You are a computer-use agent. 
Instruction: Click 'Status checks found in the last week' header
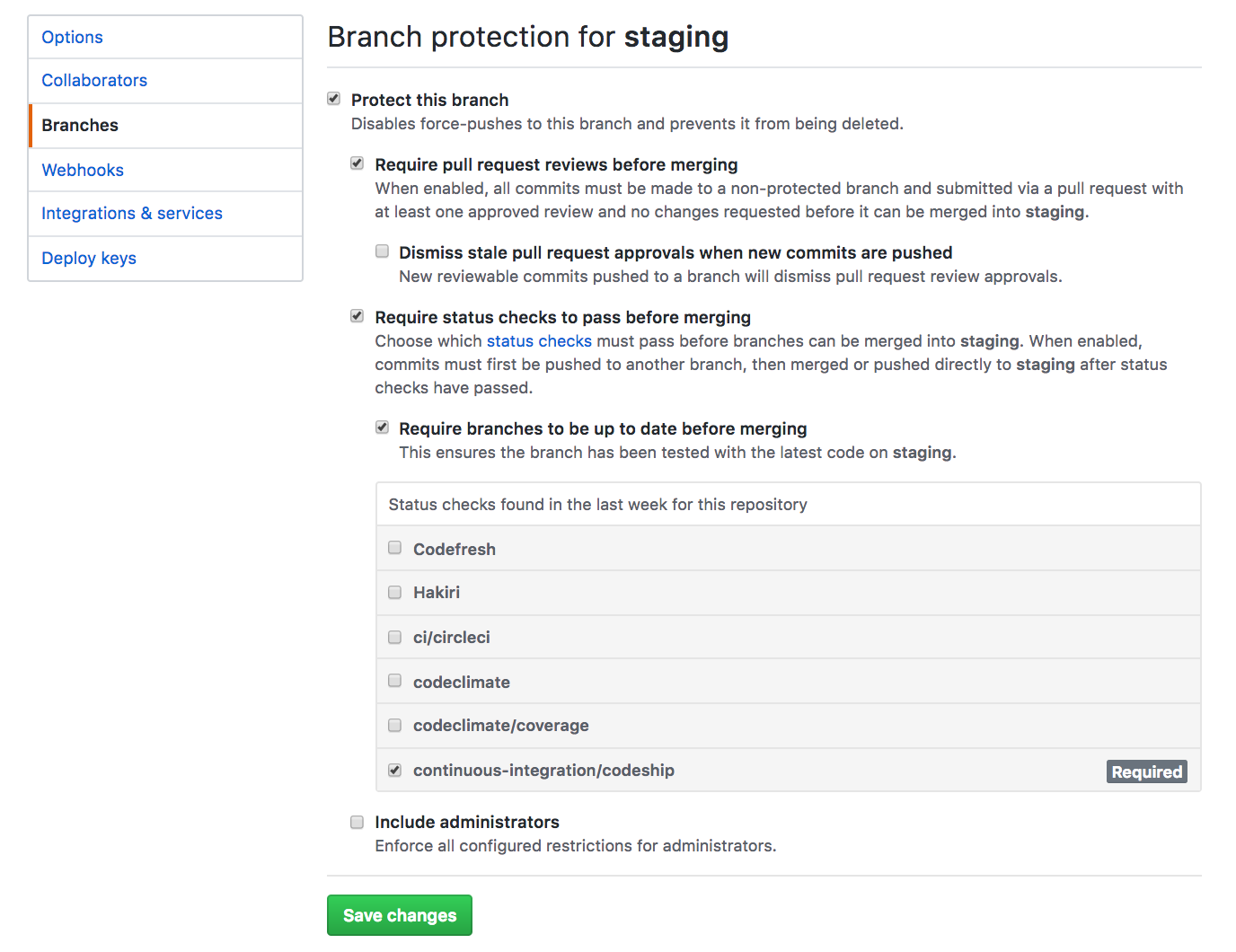597,505
